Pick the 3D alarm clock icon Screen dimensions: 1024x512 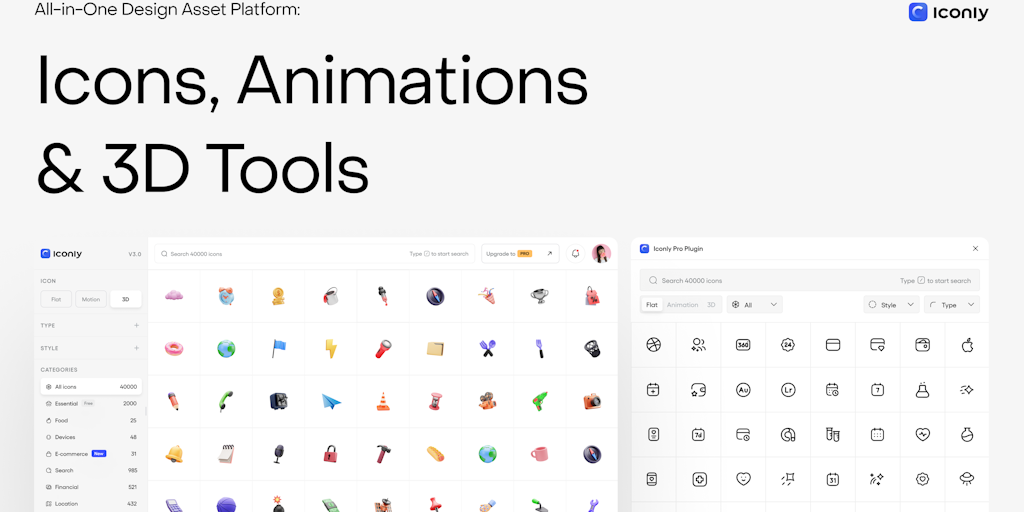coord(226,296)
